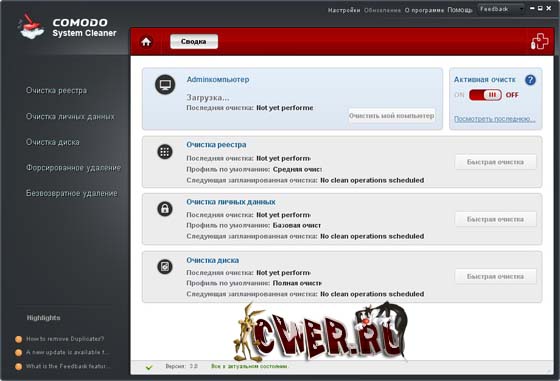This screenshot has height=381, width=560.
Task: Open Настройки in the top menu
Action: (344, 10)
